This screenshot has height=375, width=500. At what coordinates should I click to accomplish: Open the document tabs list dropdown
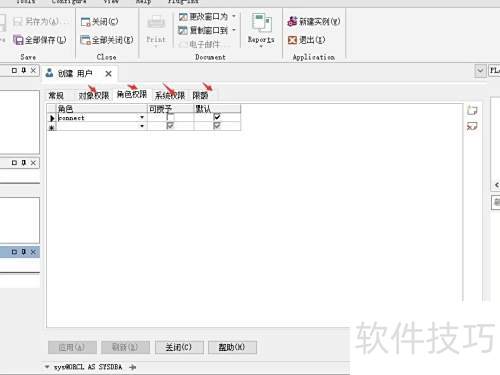[x=480, y=71]
